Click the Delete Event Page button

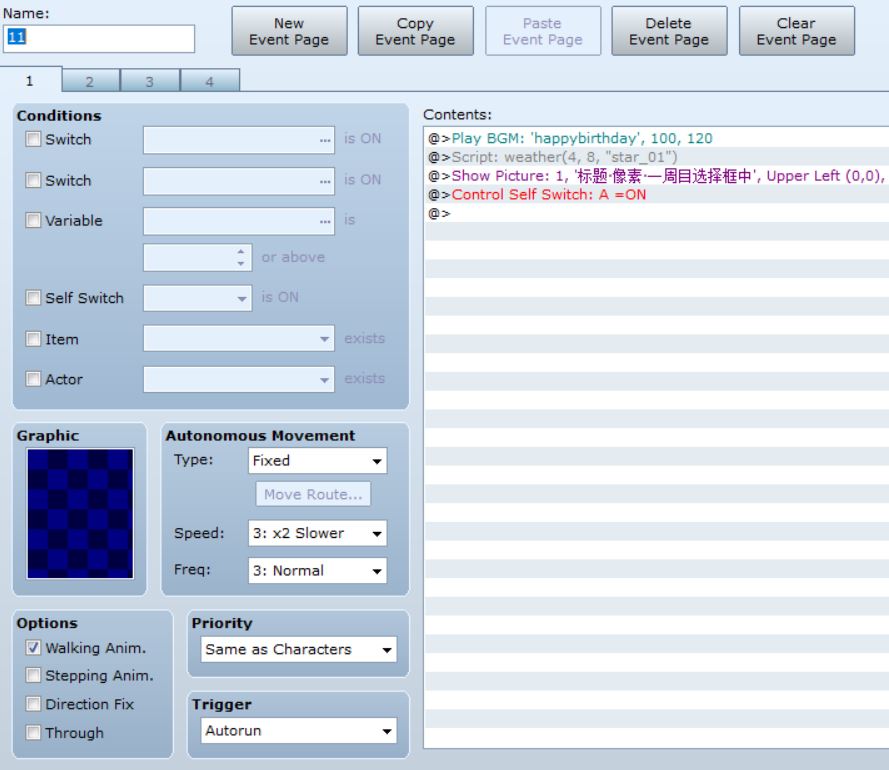pyautogui.click(x=669, y=31)
